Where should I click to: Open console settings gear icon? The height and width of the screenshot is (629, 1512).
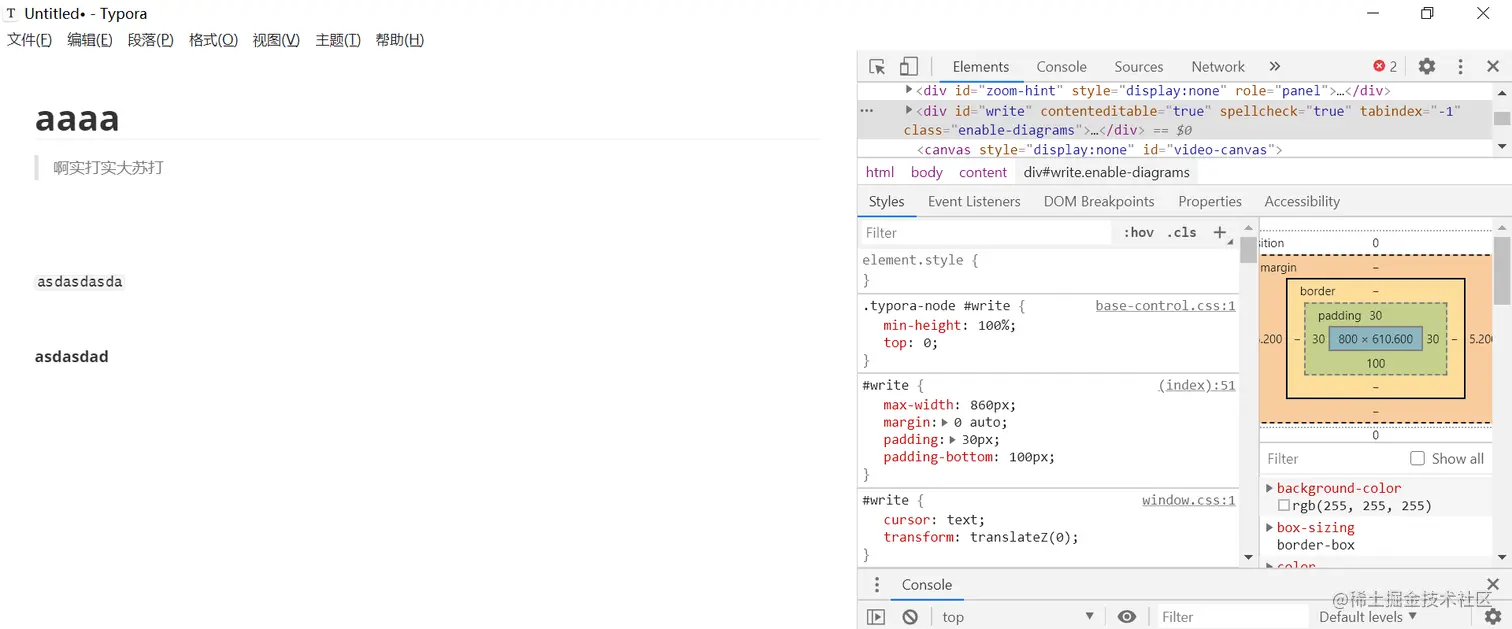pos(1493,617)
